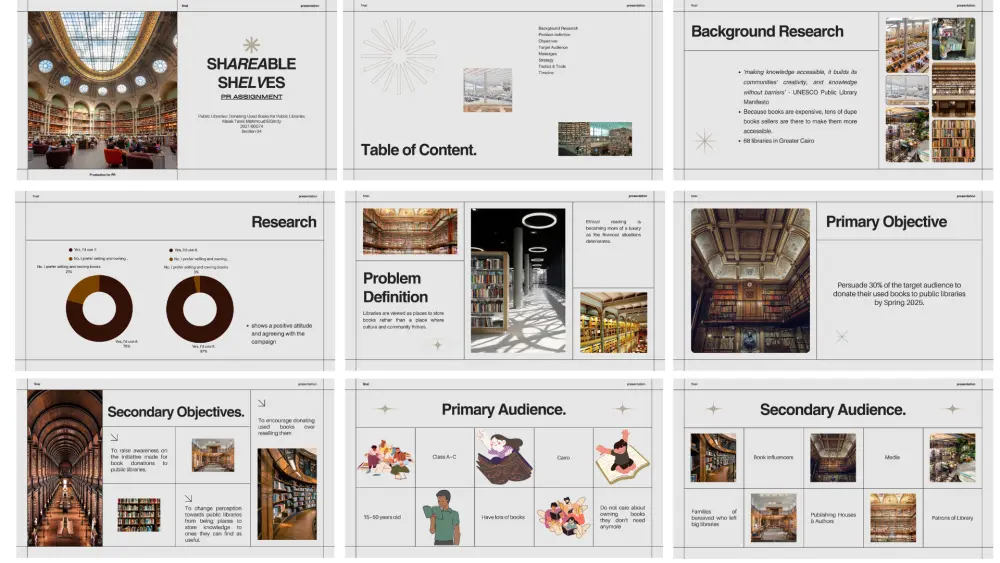Click the small cross-star icon on Primary Objective slide
The width and height of the screenshot is (1000, 563).
842,337
